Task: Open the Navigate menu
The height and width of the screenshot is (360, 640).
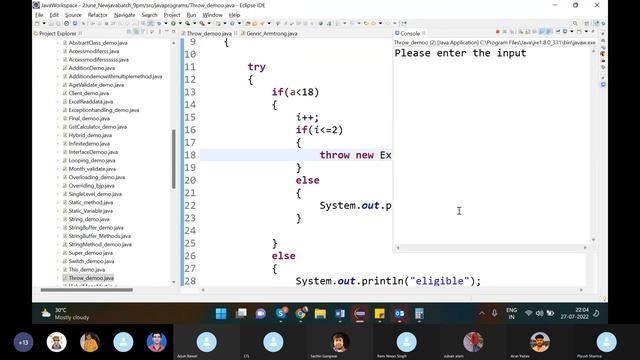Action: coord(124,15)
